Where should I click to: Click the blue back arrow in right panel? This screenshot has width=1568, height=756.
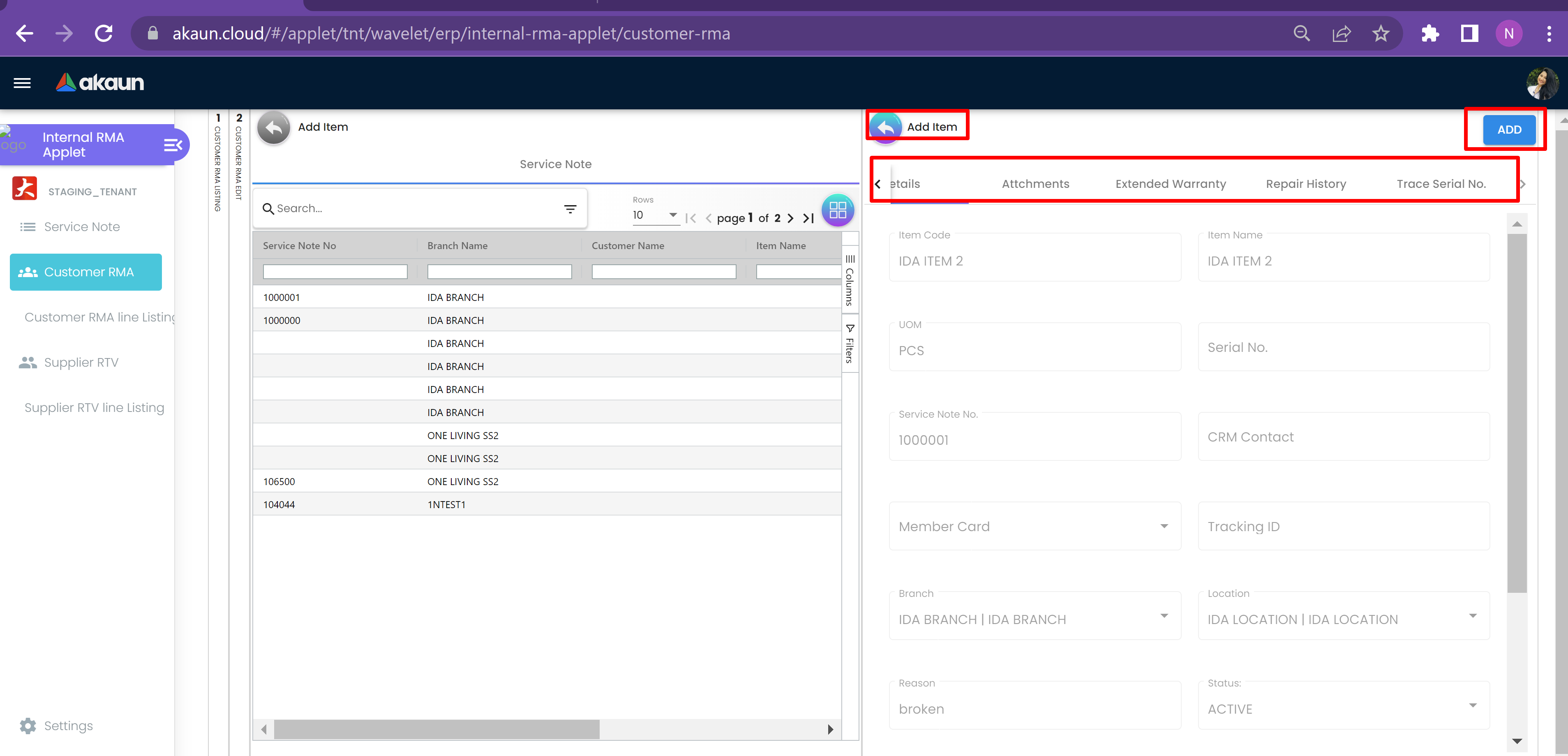(886, 127)
